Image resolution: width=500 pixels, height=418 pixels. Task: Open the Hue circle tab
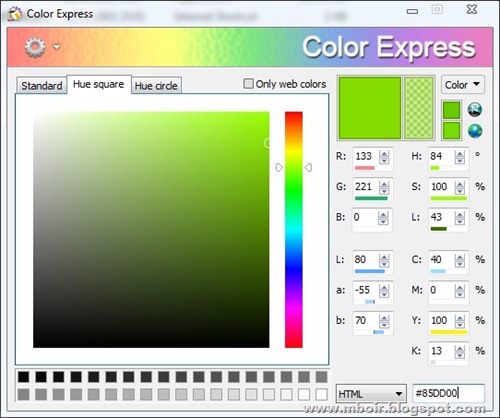156,86
